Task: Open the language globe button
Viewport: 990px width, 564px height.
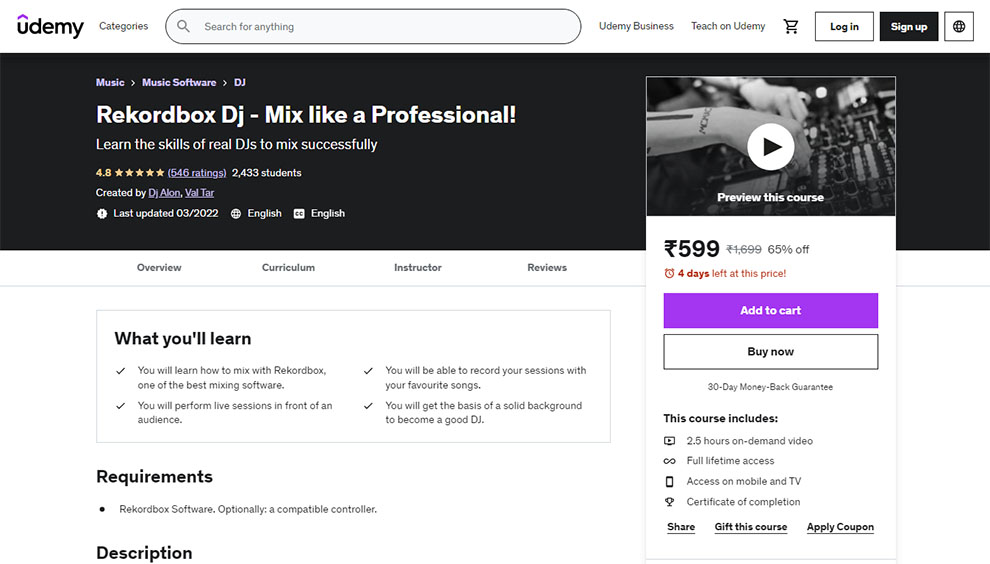Action: point(958,27)
